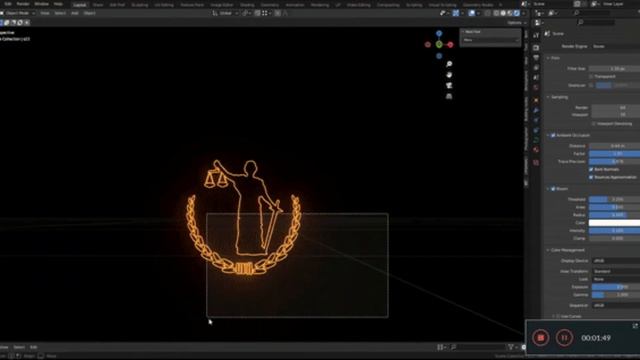The height and width of the screenshot is (360, 640).
Task: Open Scene properties tab icon
Action: pyautogui.click(x=536, y=77)
